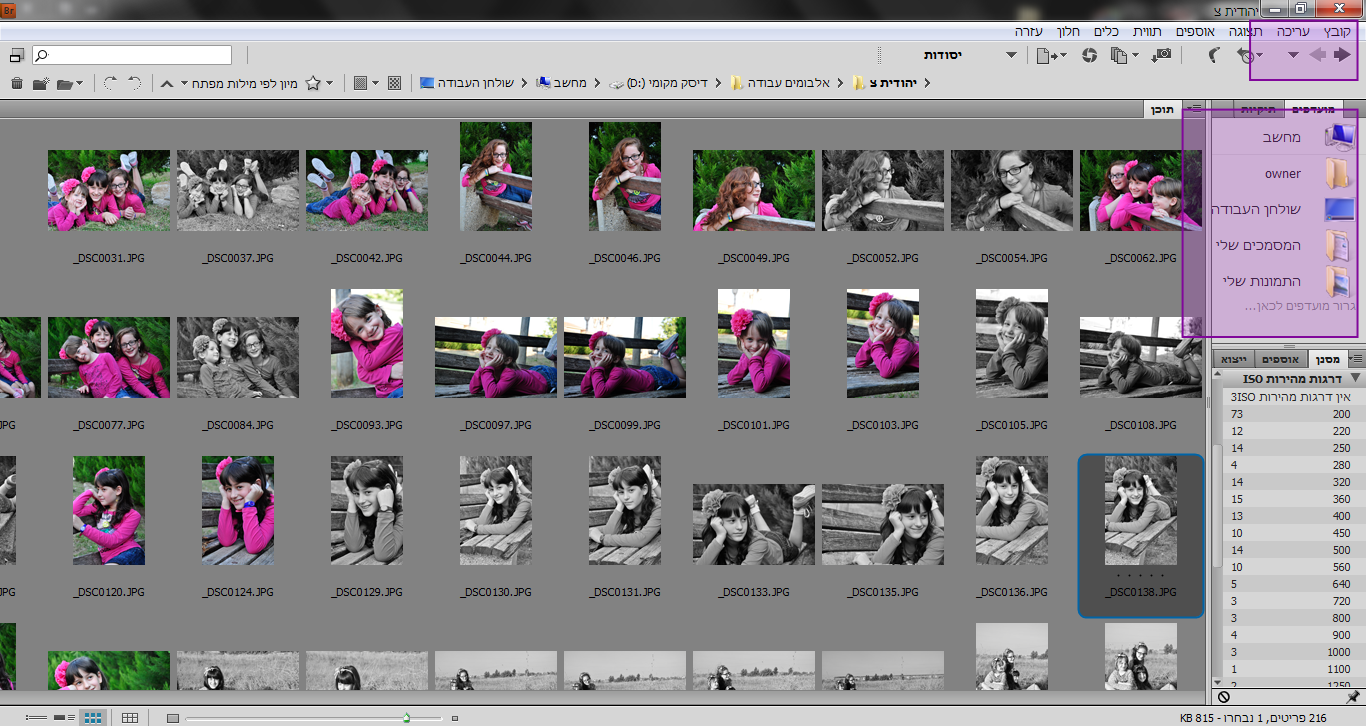Collapse the דרגות מהירות ISO filter section
Screen dimensions: 1366x726
point(1355,379)
